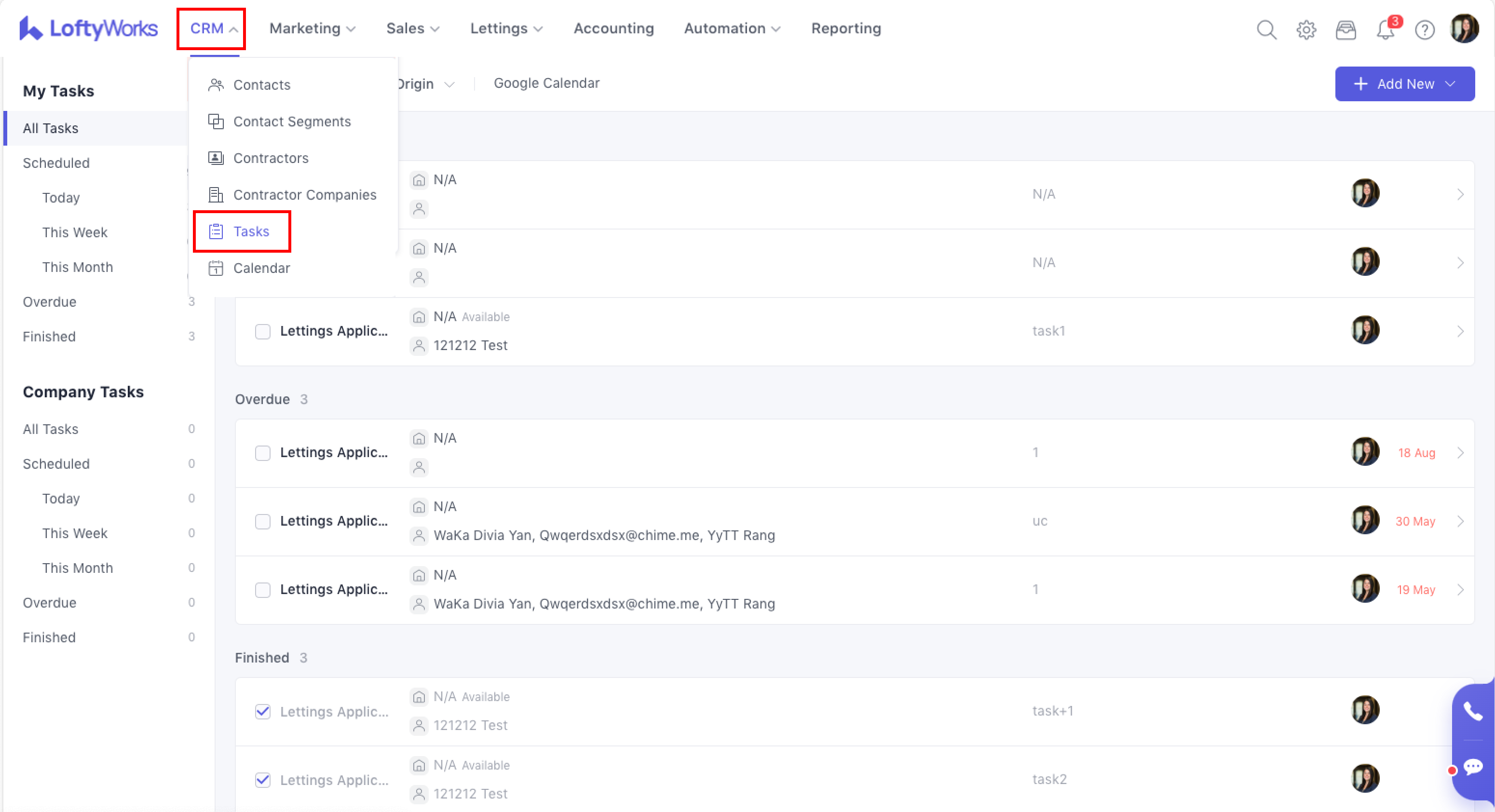Expand the Lettings navigation dropdown
The height and width of the screenshot is (812, 1495).
[x=506, y=28]
